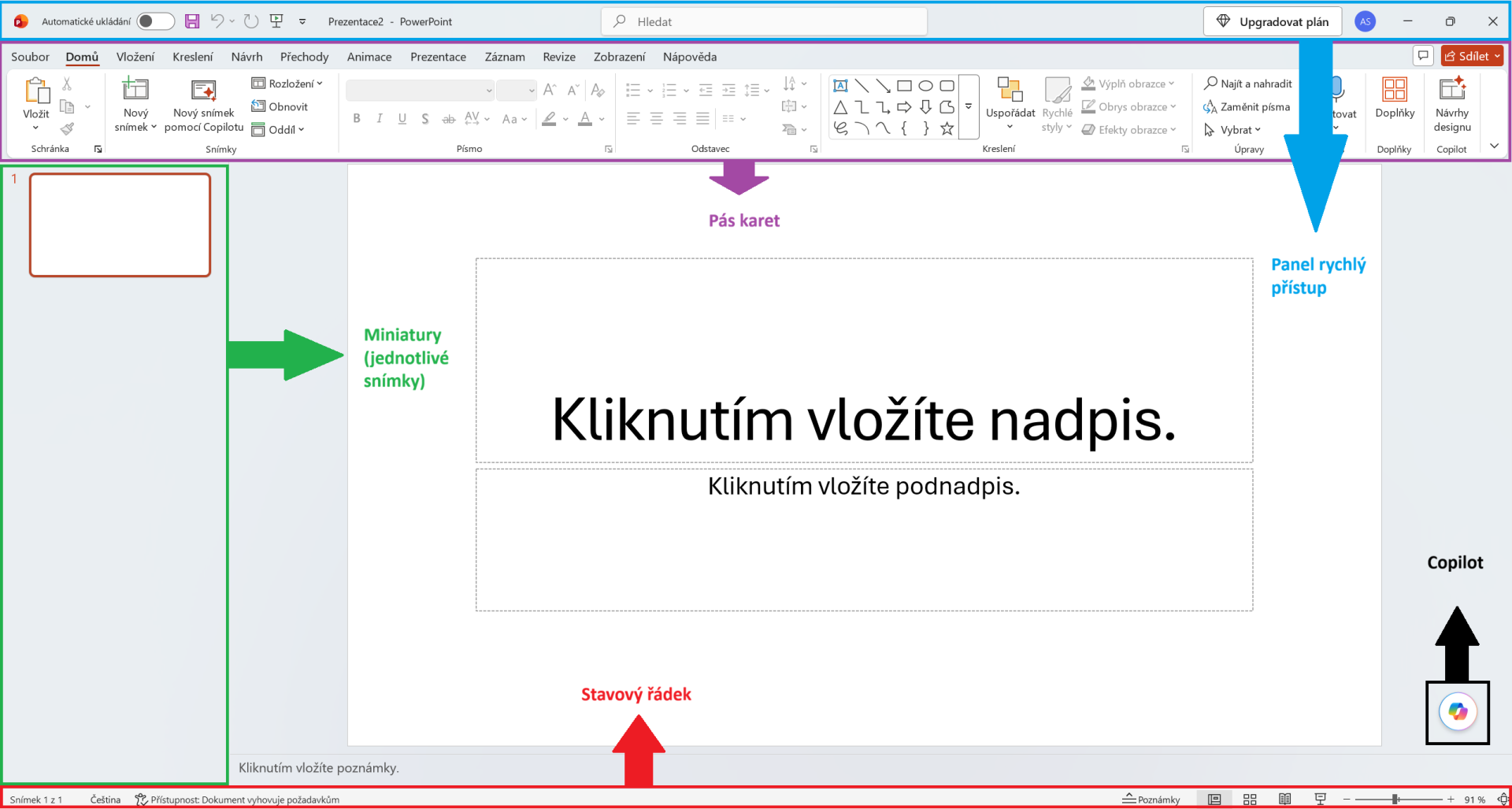Viewport: 1512px width, 809px height.
Task: Click the Upgradovat plán button
Action: click(1273, 21)
